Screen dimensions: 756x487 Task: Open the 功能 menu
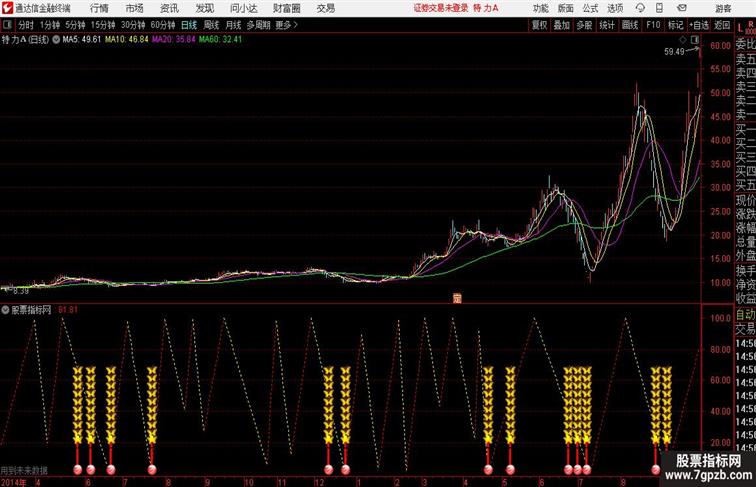541,8
